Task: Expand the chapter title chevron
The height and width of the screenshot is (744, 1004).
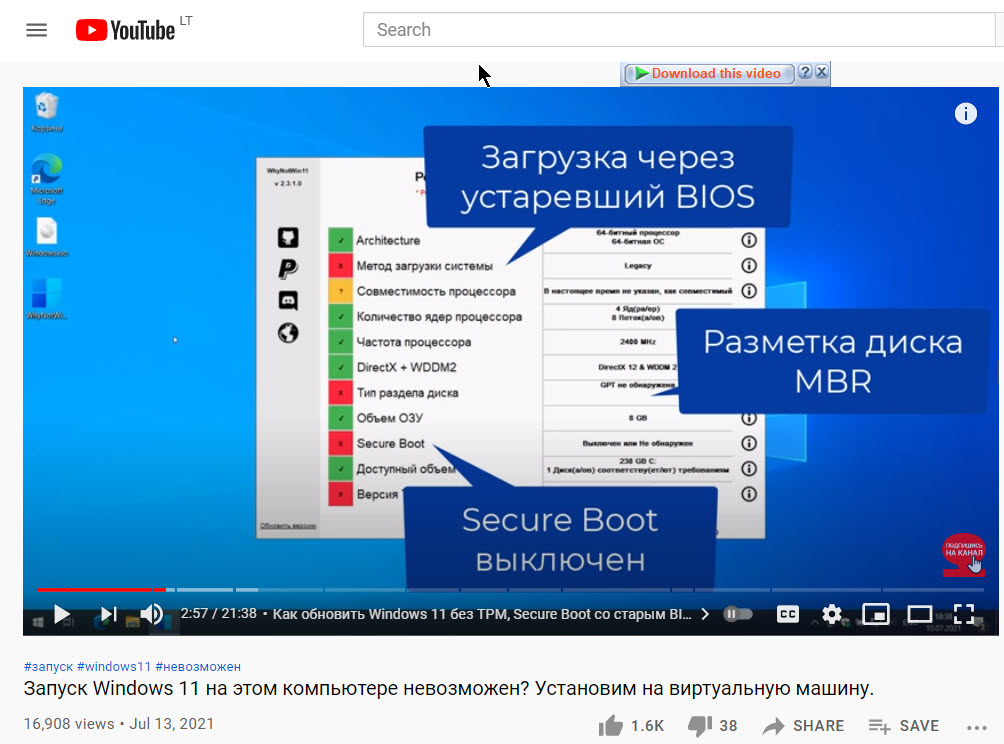Action: [705, 614]
